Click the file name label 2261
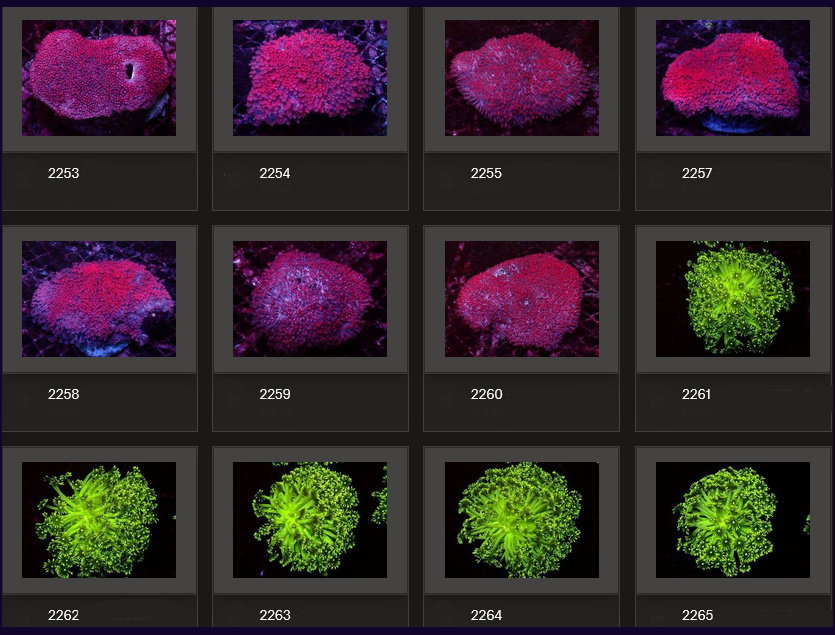This screenshot has height=635, width=835. pyautogui.click(x=697, y=394)
